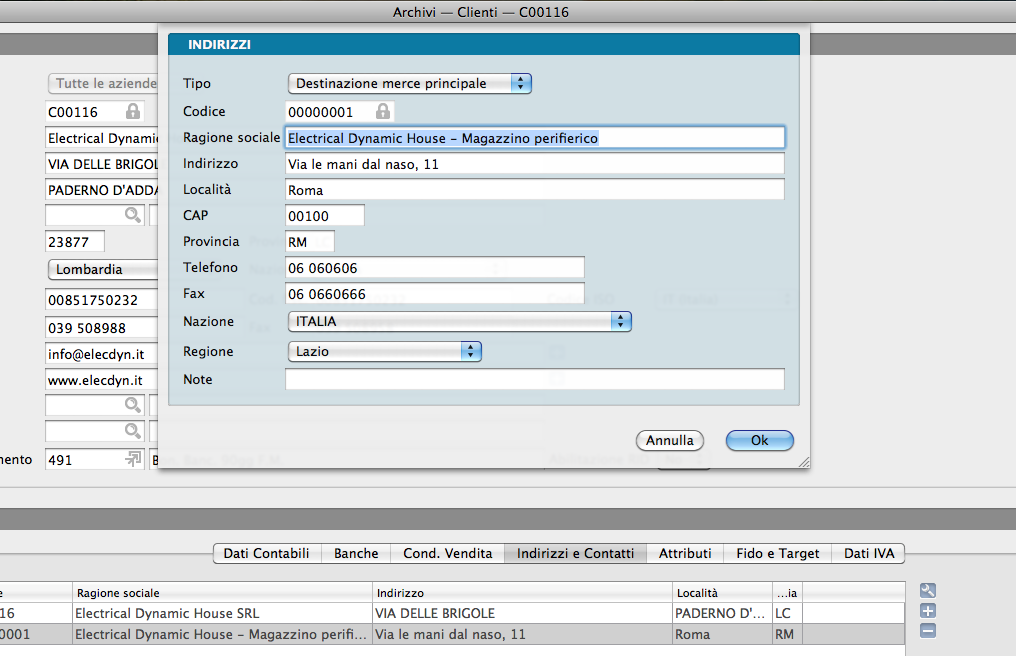This screenshot has width=1016, height=656.
Task: Add an address with the plus icon
Action: click(927, 611)
